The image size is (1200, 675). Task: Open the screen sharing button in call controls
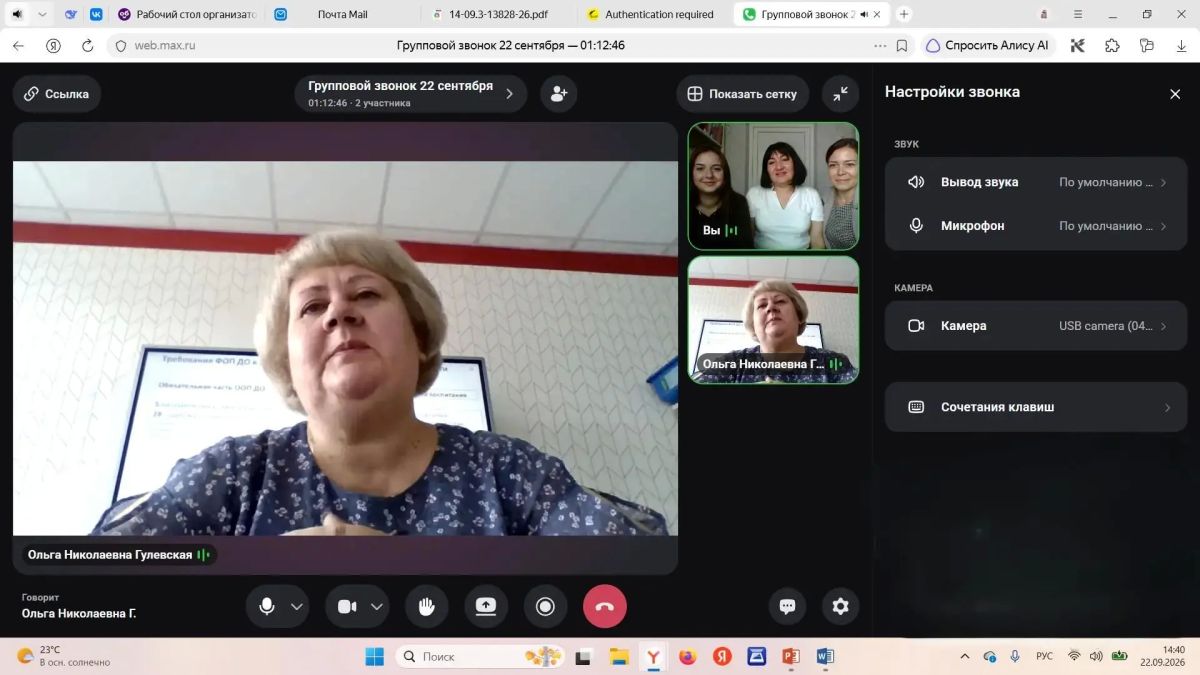coord(486,606)
